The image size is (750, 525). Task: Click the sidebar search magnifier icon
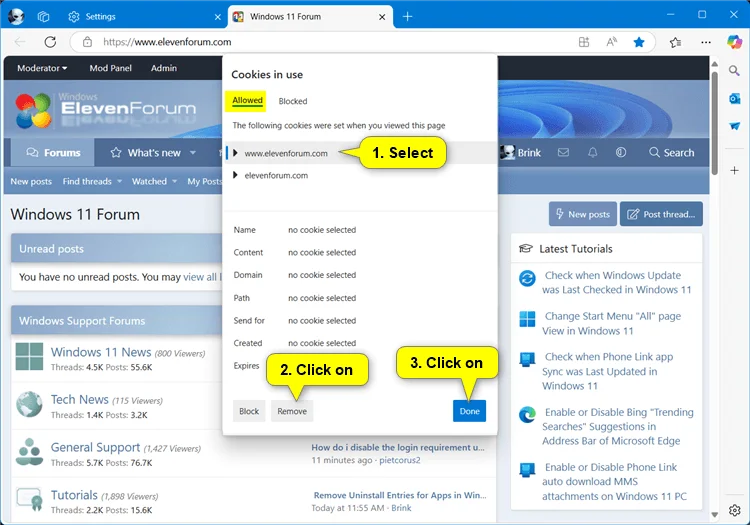coord(734,71)
